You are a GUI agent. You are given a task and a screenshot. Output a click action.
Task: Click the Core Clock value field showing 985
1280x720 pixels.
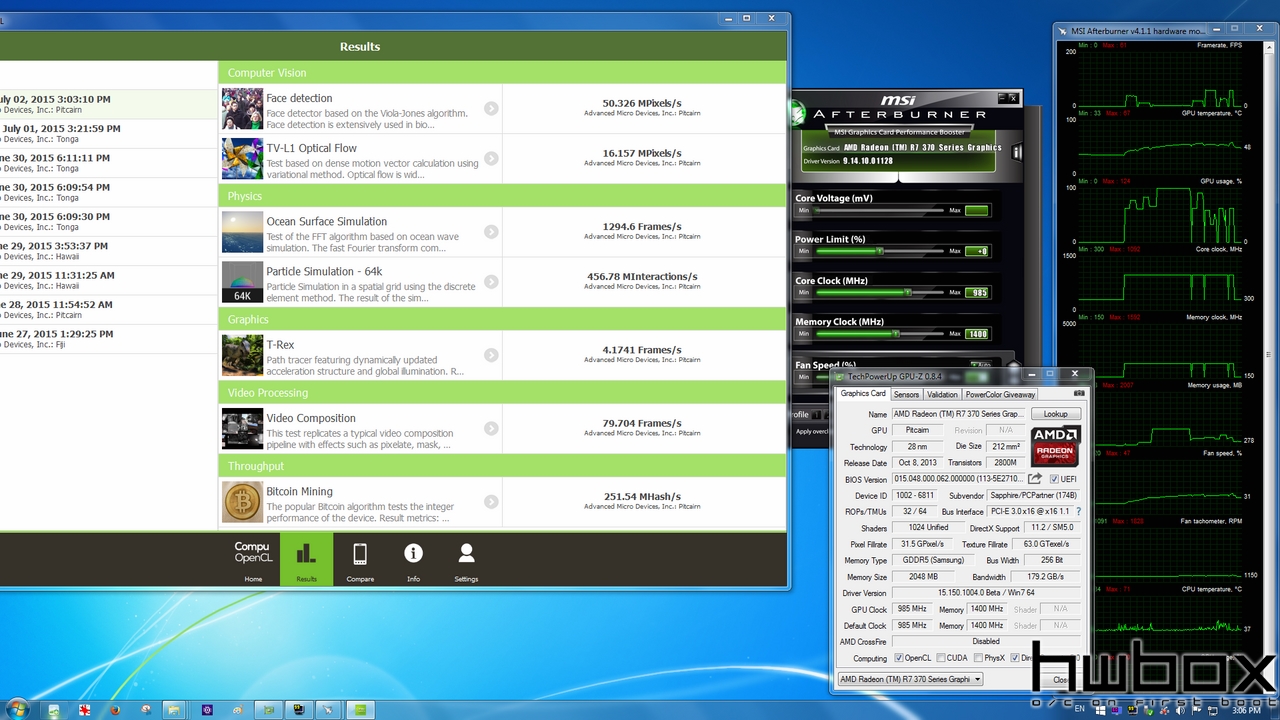(977, 293)
